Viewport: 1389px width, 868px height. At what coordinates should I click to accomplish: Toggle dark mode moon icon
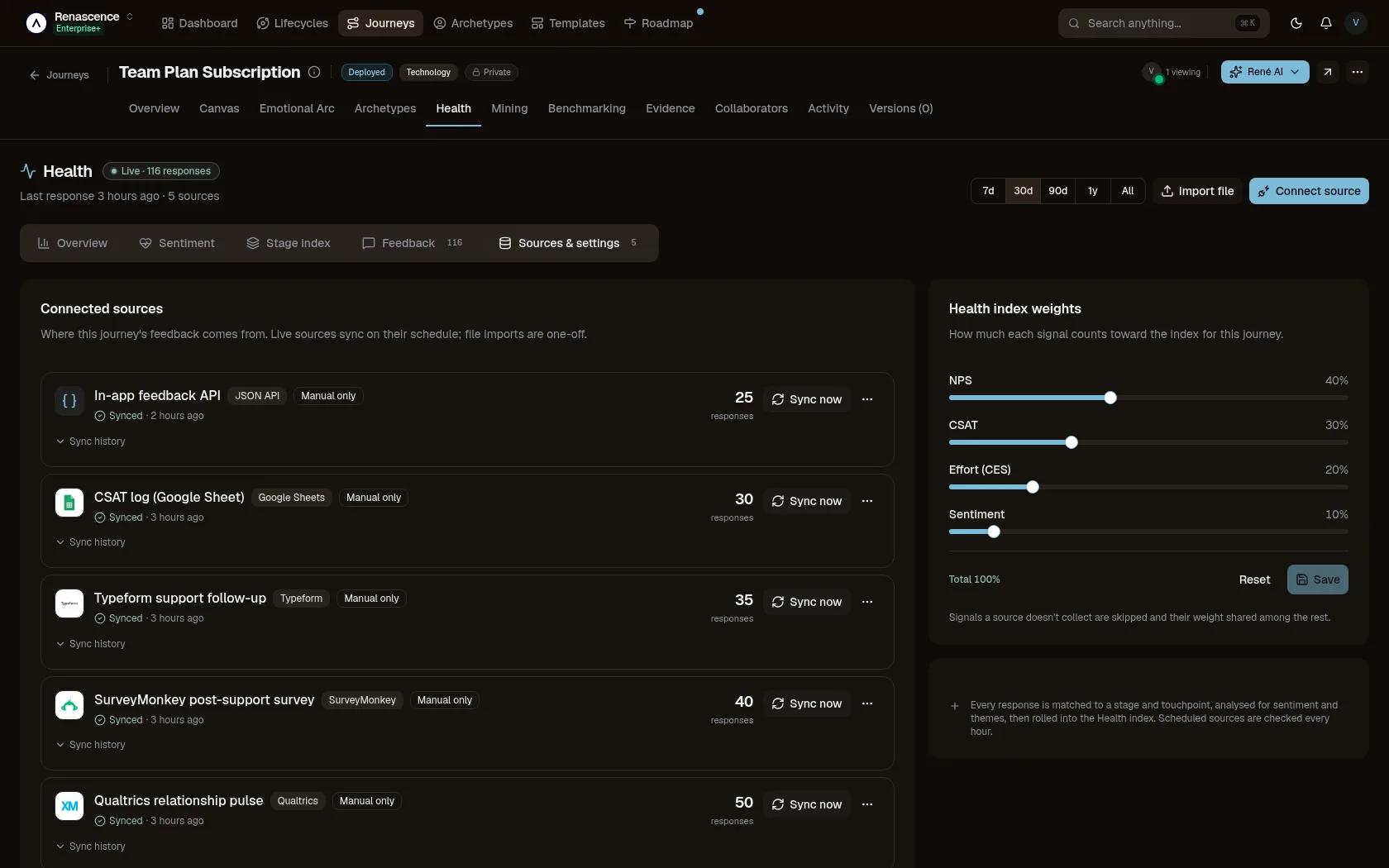1296,23
